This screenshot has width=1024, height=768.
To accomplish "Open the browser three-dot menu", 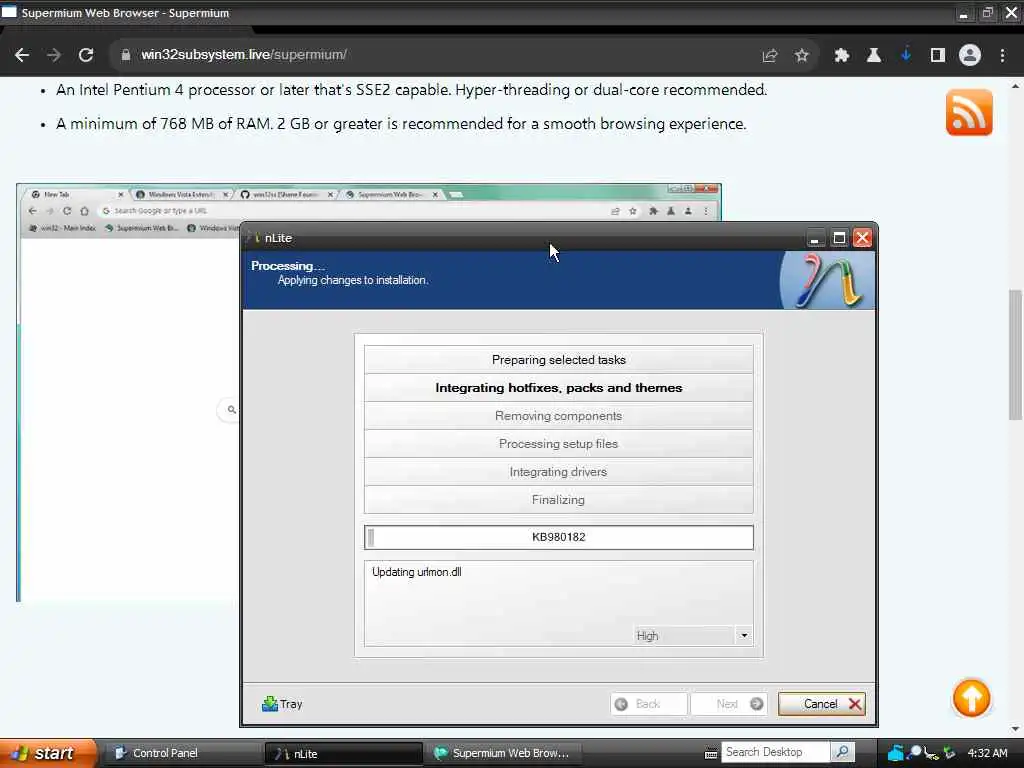I will point(1002,56).
